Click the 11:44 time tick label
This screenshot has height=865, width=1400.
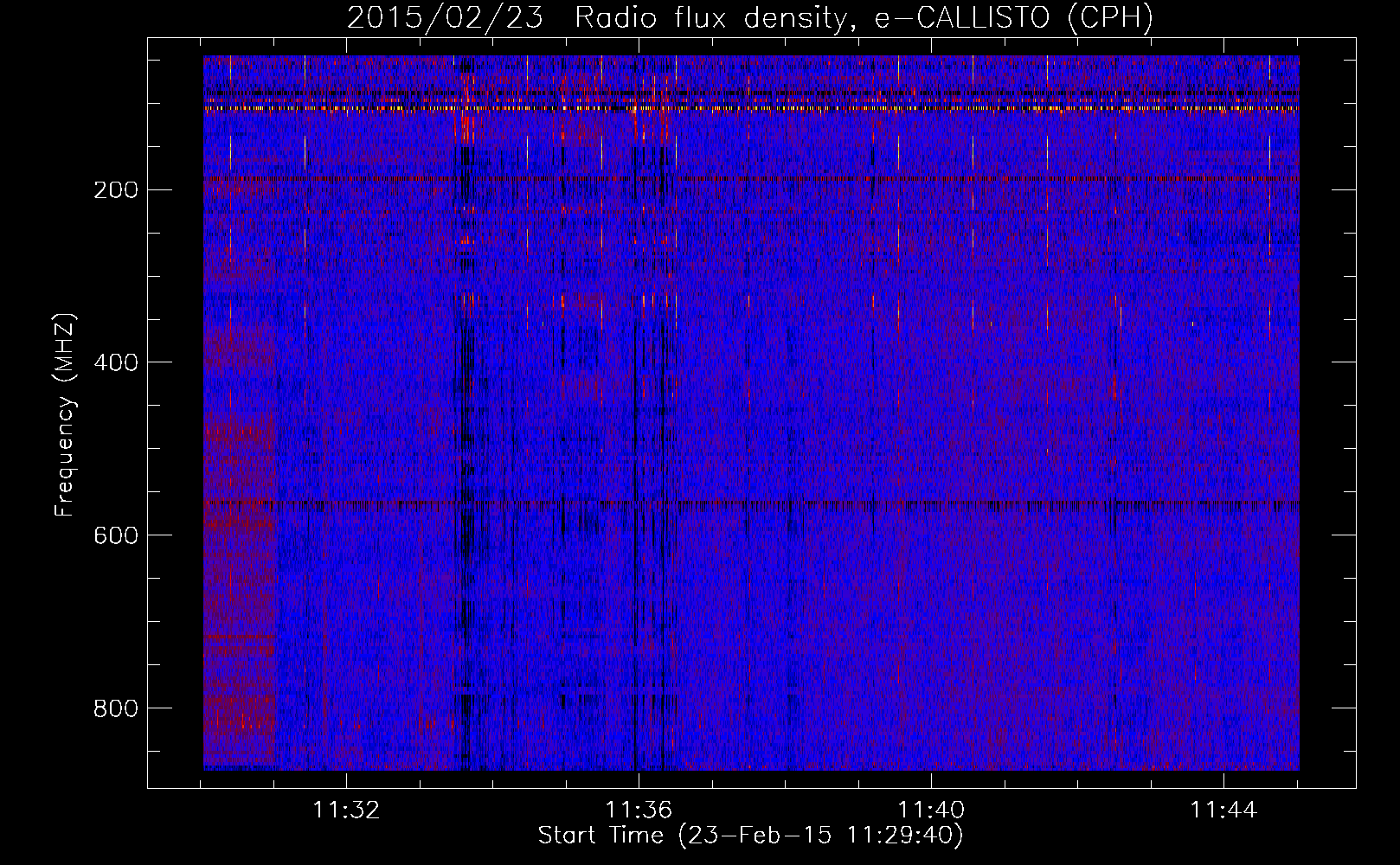point(1223,811)
